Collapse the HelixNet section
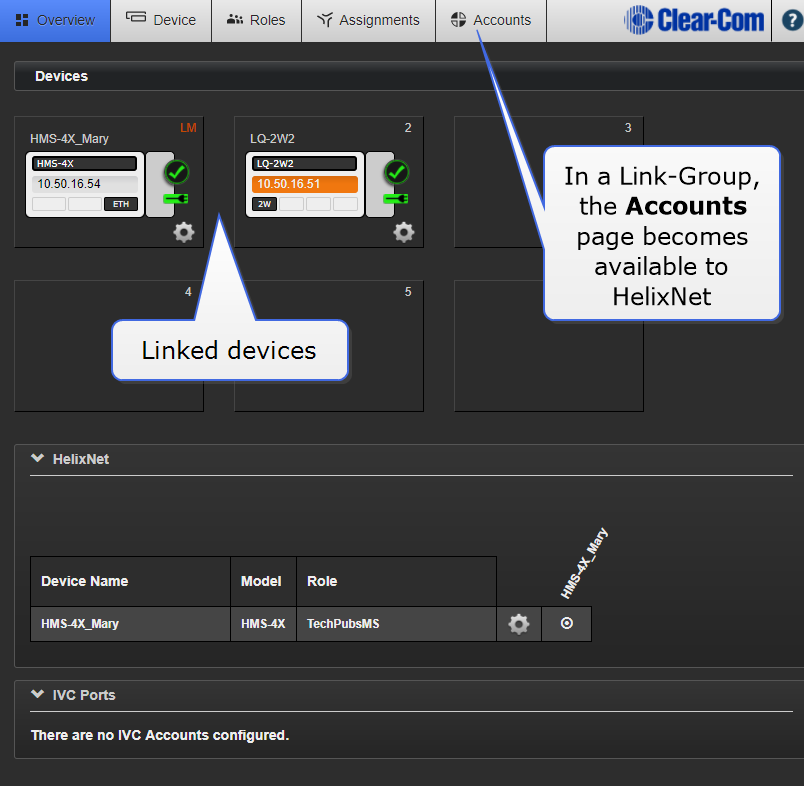Viewport: 804px width, 786px height. (x=38, y=458)
